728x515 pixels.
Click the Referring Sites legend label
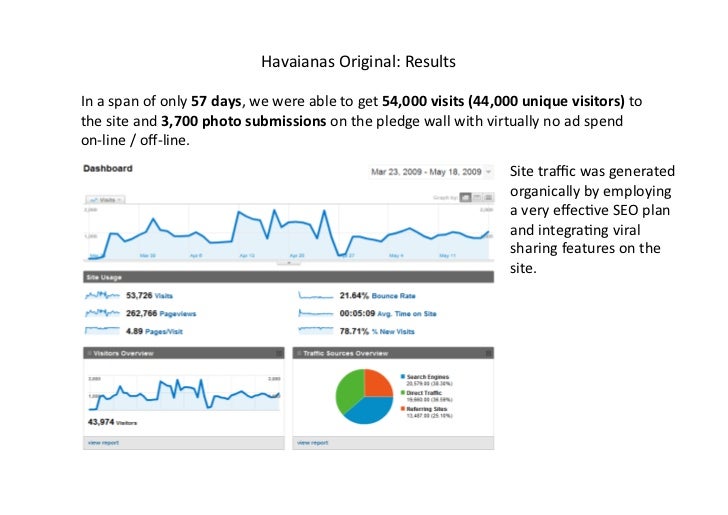427,409
